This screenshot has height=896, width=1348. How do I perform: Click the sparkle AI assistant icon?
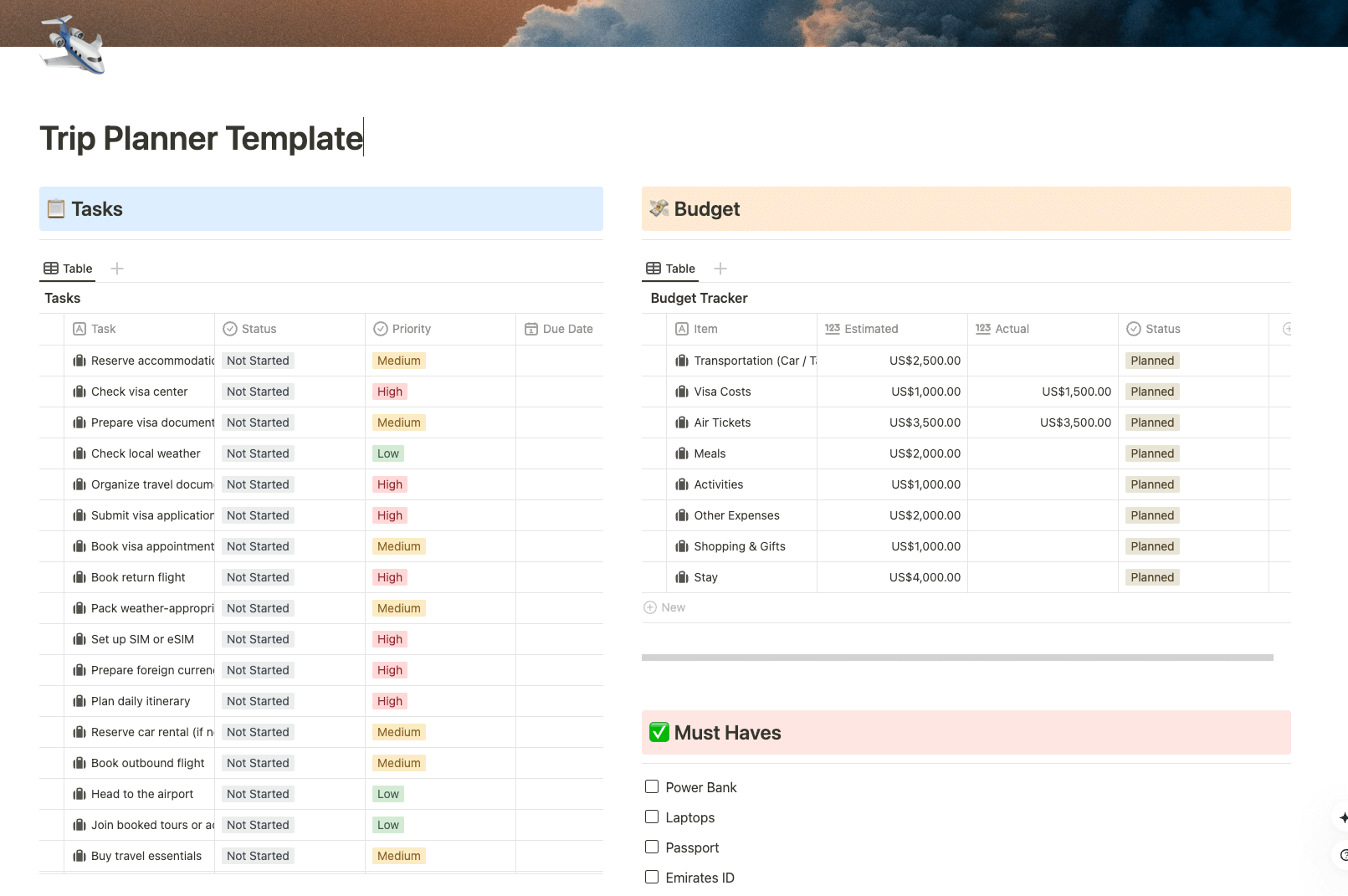click(1342, 817)
